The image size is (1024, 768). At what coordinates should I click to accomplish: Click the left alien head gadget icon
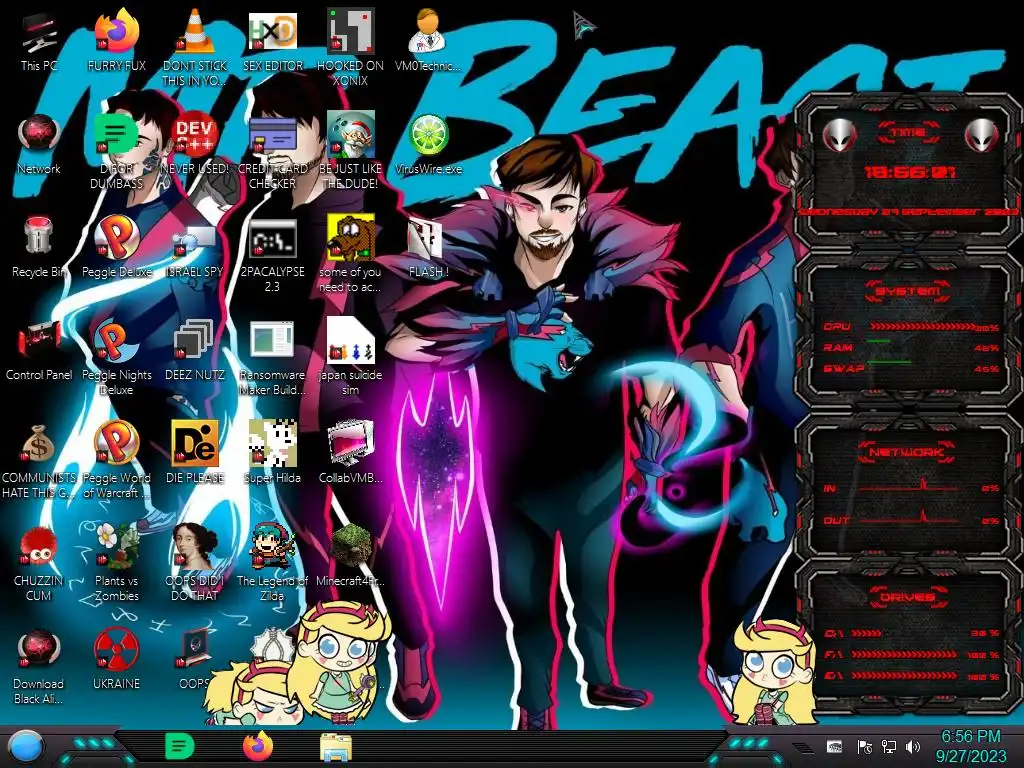[x=838, y=135]
